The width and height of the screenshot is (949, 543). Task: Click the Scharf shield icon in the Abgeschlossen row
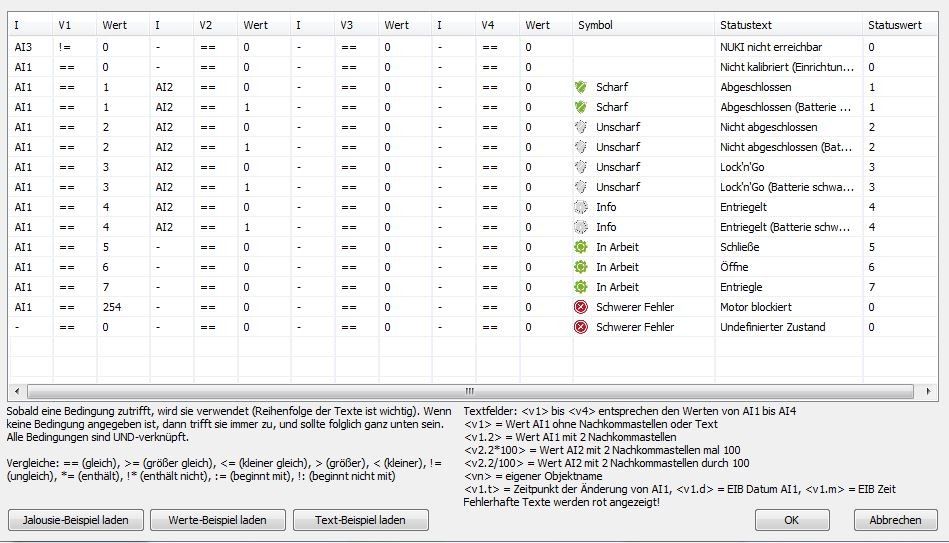click(580, 87)
